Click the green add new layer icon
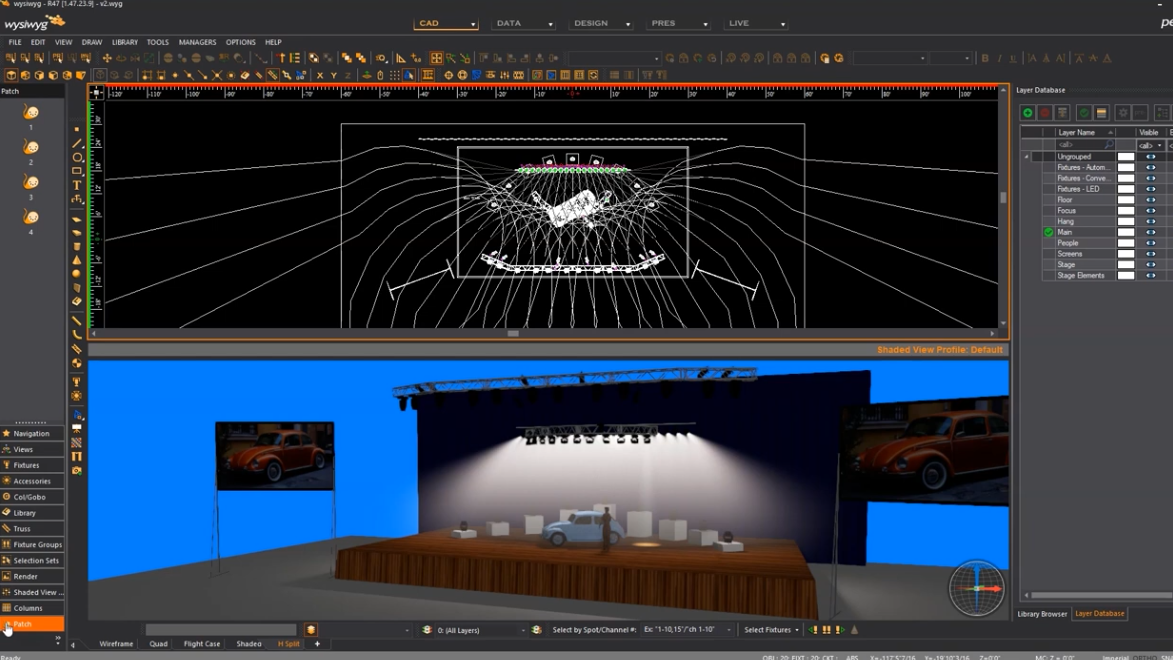This screenshot has height=660, width=1173. 1027,113
